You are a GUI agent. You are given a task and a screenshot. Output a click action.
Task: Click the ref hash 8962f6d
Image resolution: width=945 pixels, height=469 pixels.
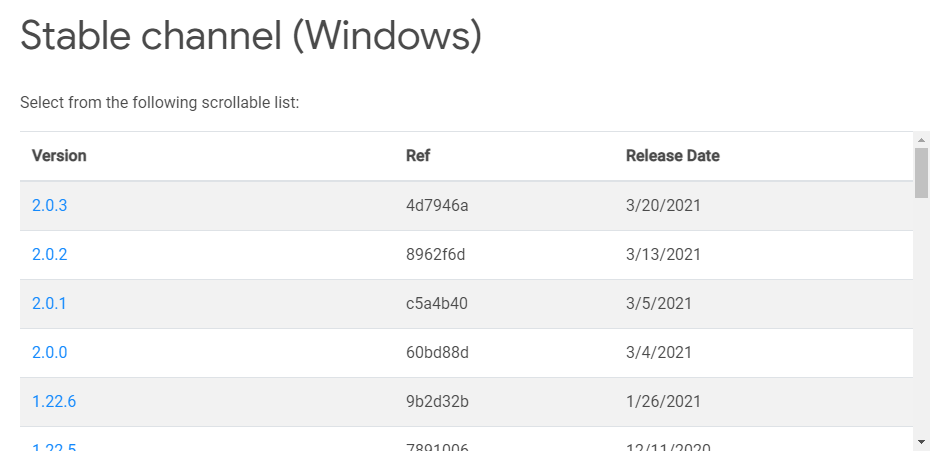point(436,254)
